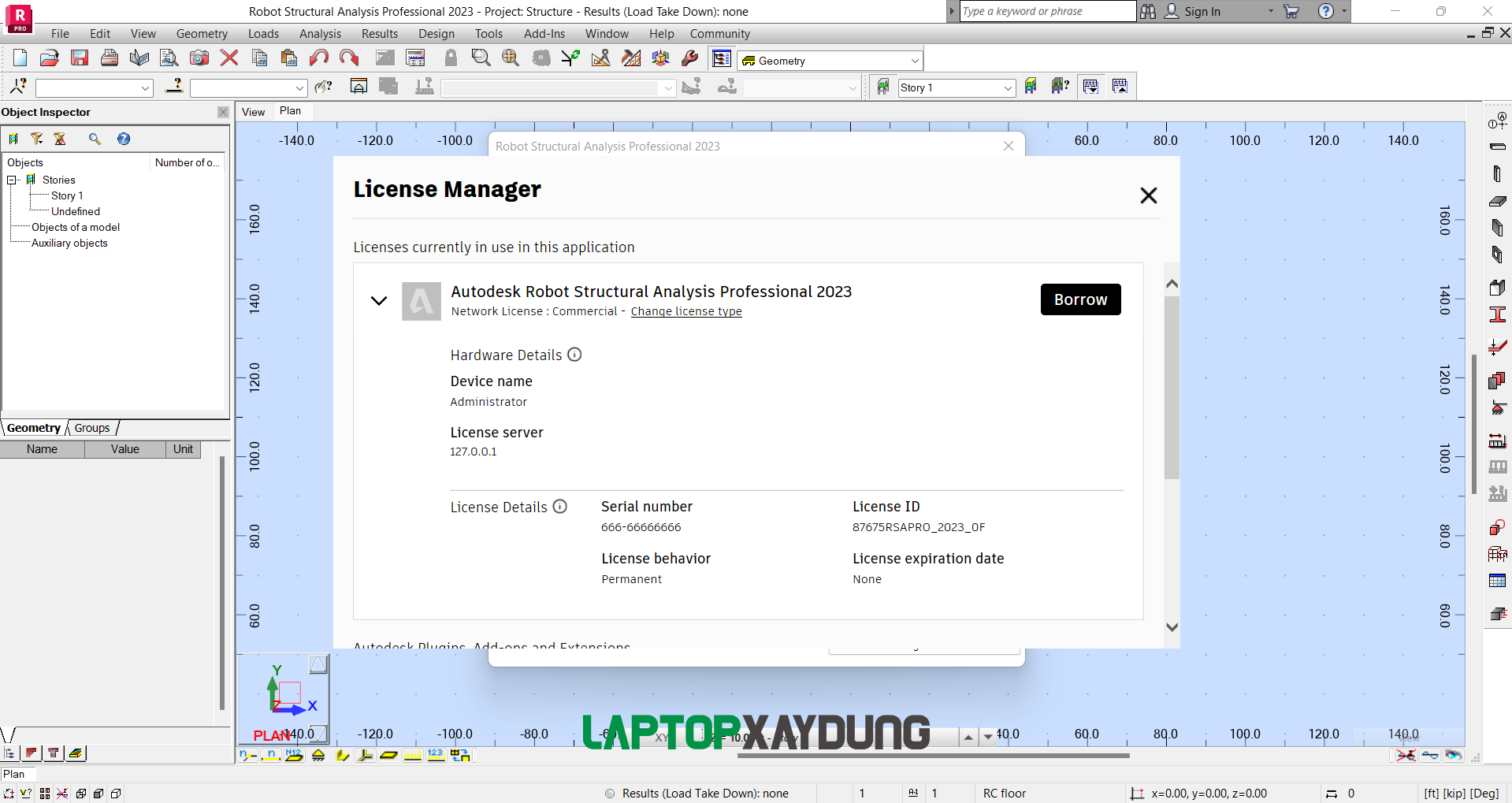Image resolution: width=1512 pixels, height=803 pixels.
Task: Open the Geometry layout selector dropdown
Action: click(829, 60)
